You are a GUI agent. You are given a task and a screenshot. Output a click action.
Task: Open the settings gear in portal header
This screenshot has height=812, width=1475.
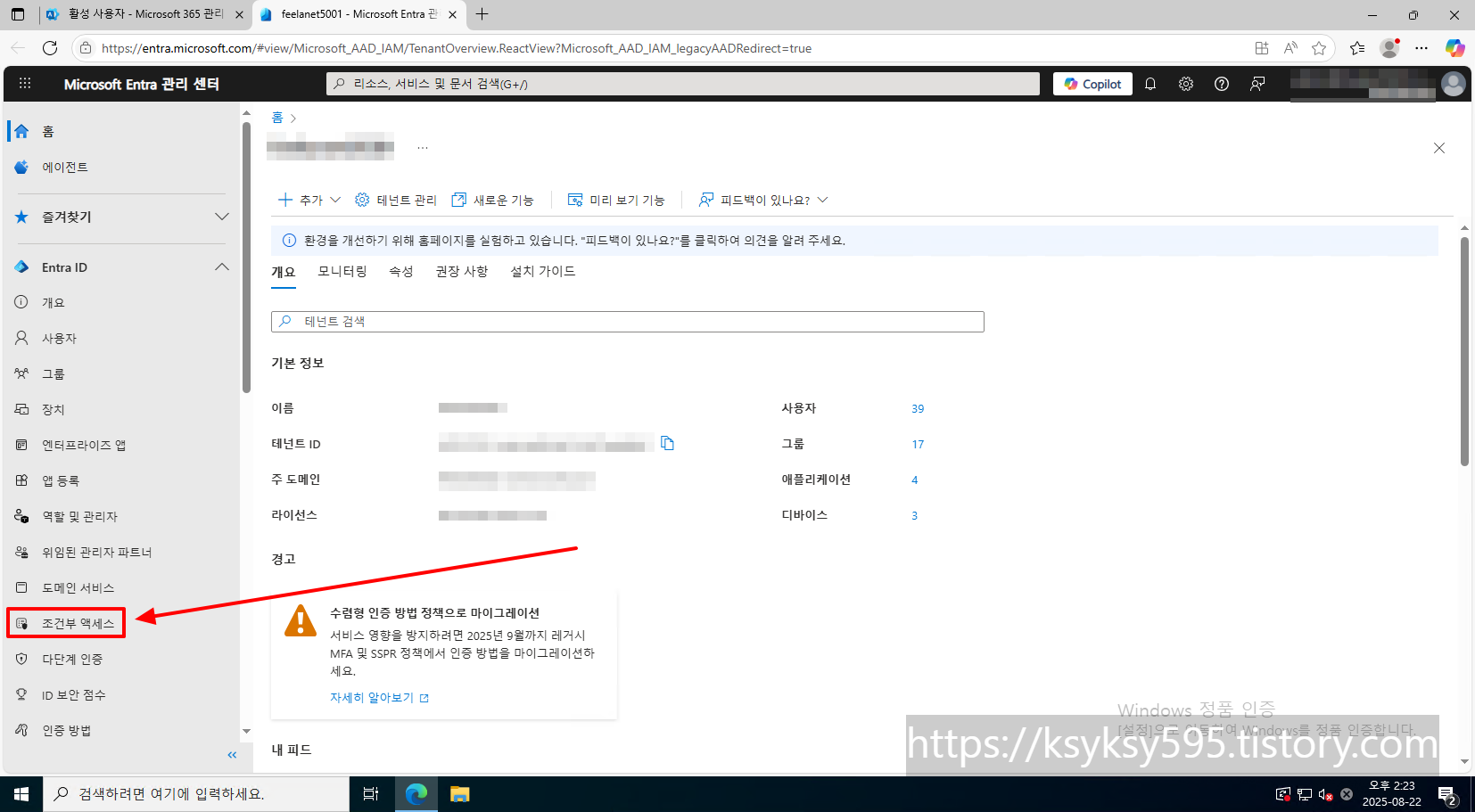[1186, 84]
